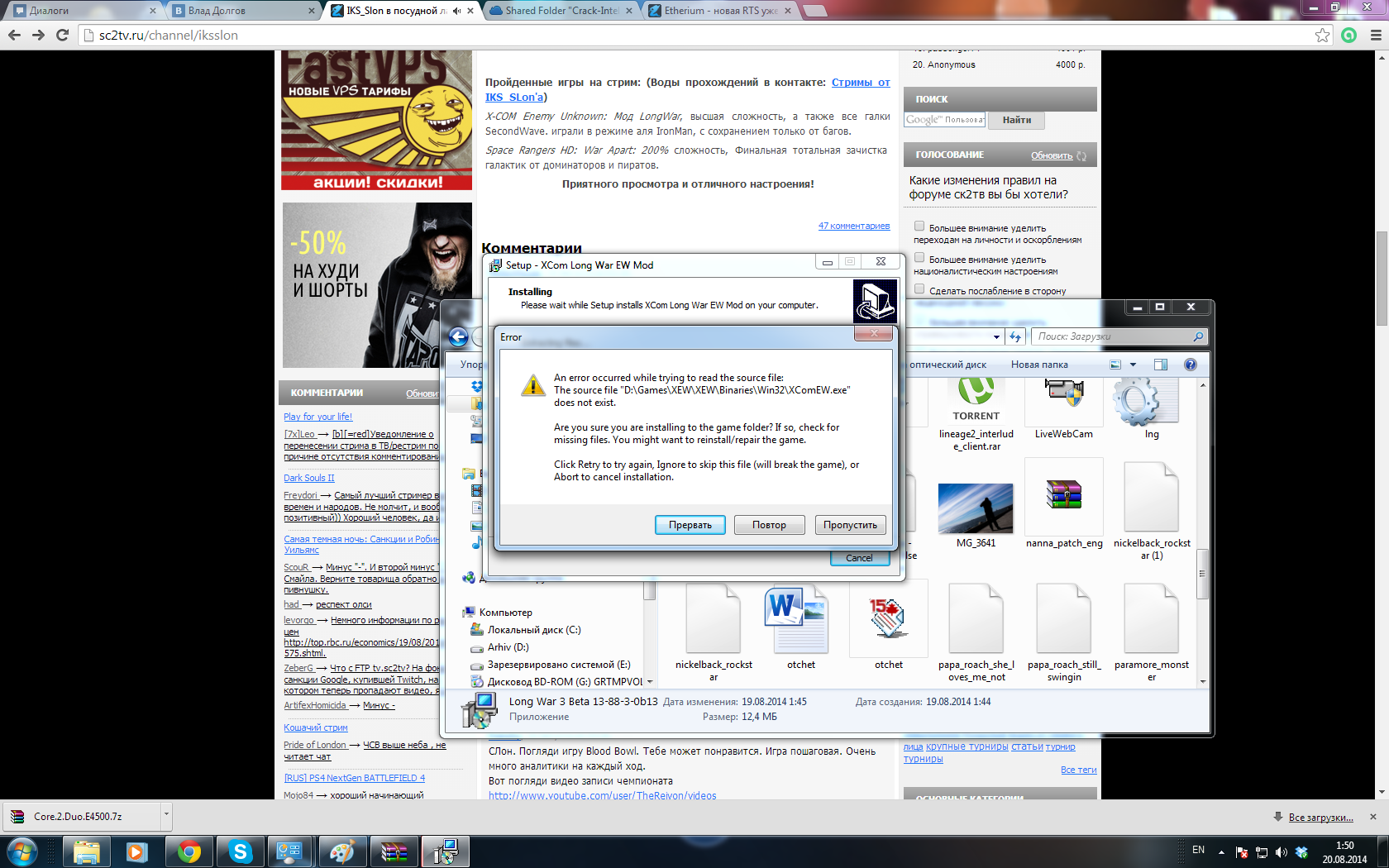Select the lineage2_interlude_client.rar torrent file
Viewport: 1389px width, 868px height.
coord(976,415)
